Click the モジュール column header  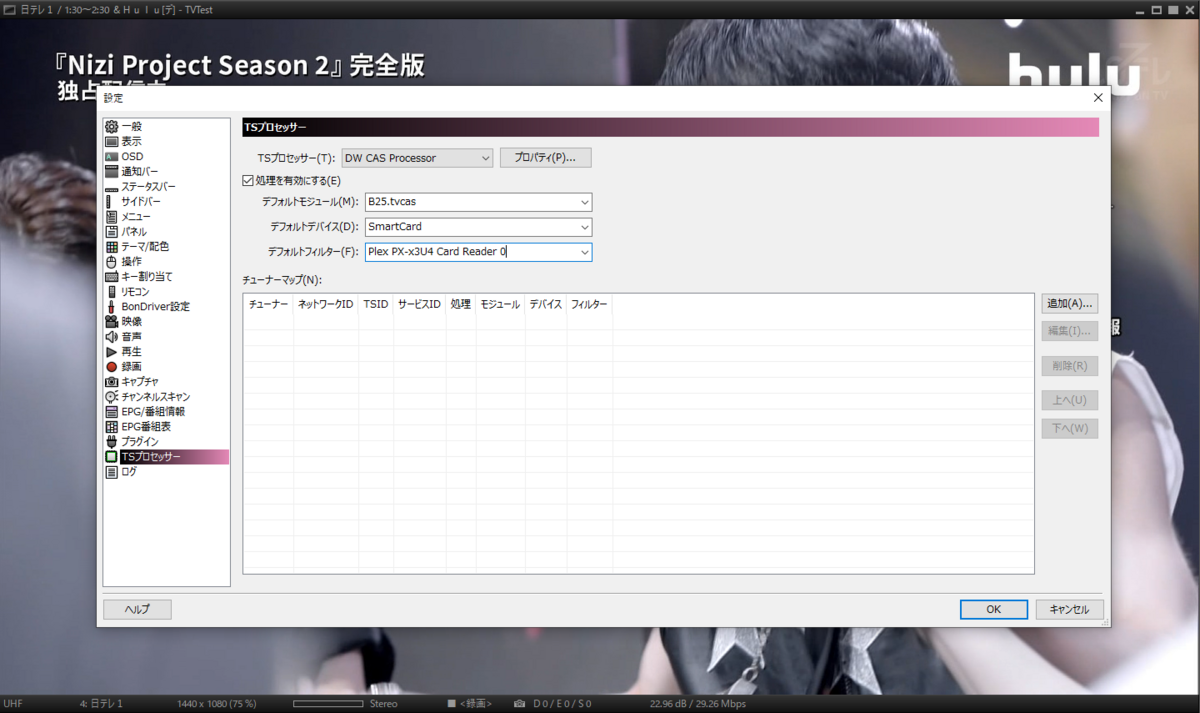[x=500, y=304]
